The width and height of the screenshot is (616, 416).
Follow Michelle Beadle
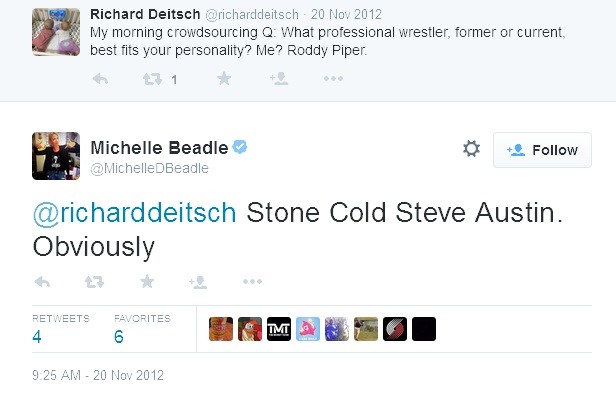coord(542,150)
